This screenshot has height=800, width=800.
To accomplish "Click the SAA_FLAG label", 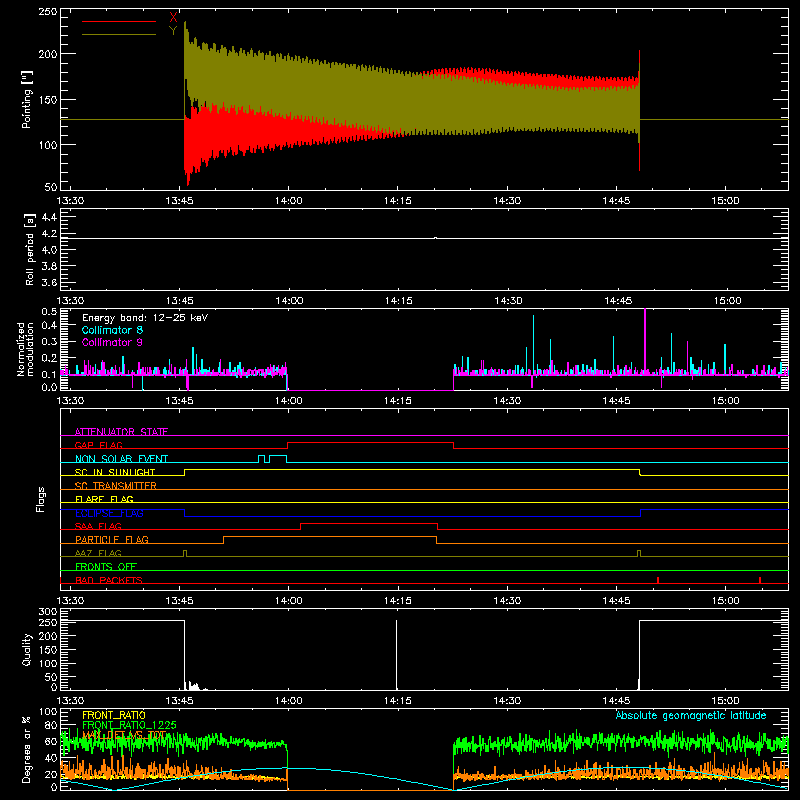I will coord(98,526).
